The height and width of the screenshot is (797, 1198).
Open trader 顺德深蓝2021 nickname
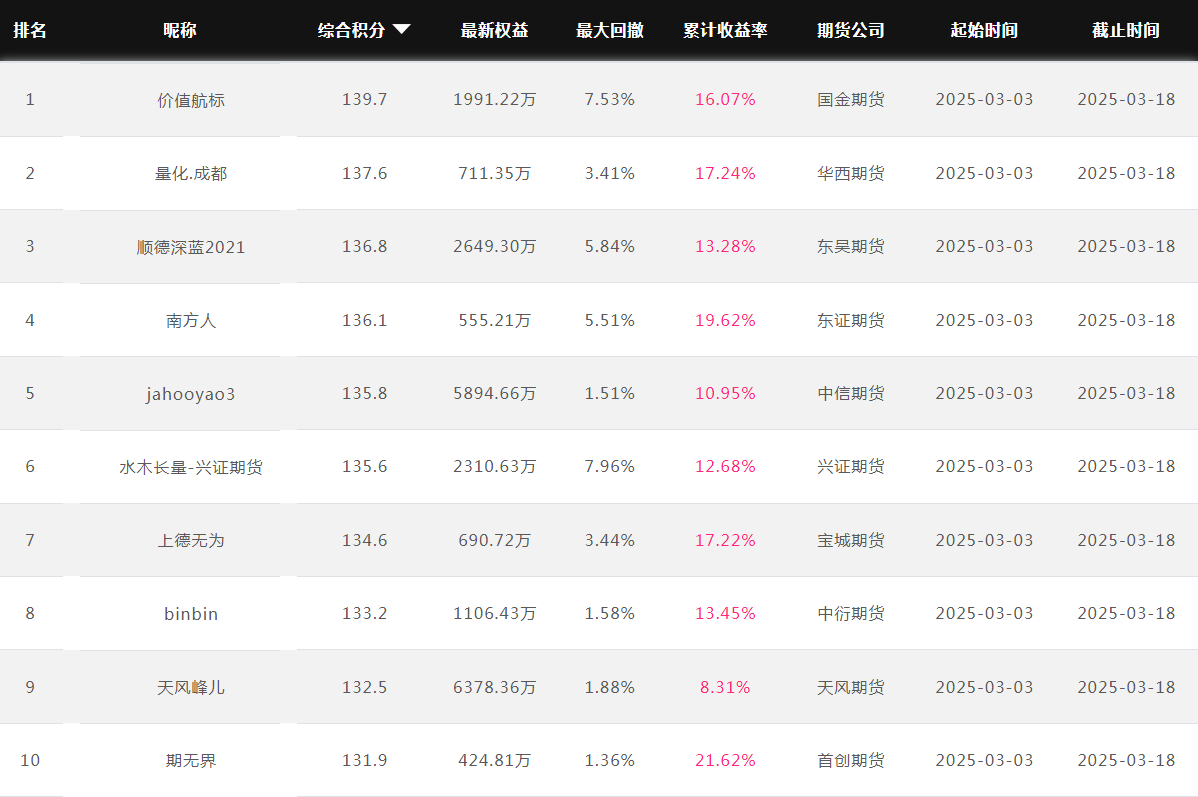191,247
